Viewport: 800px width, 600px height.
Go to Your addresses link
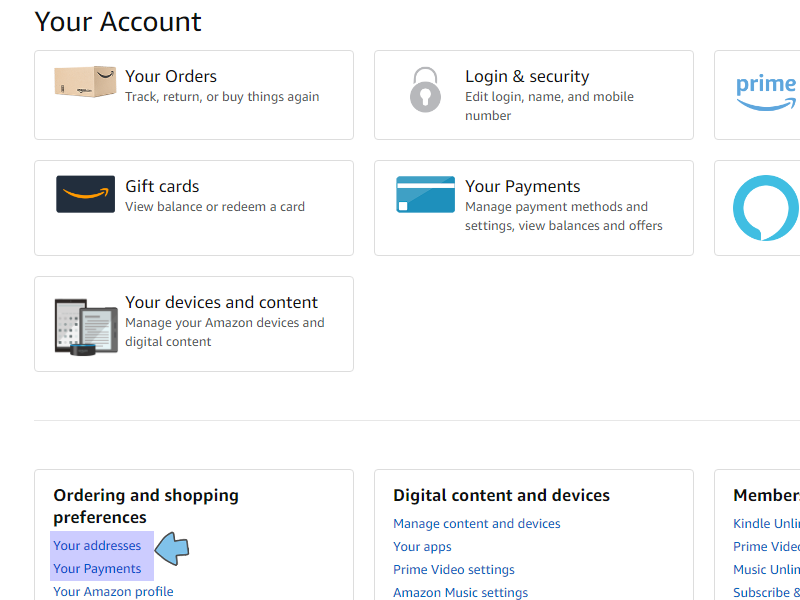pyautogui.click(x=97, y=546)
